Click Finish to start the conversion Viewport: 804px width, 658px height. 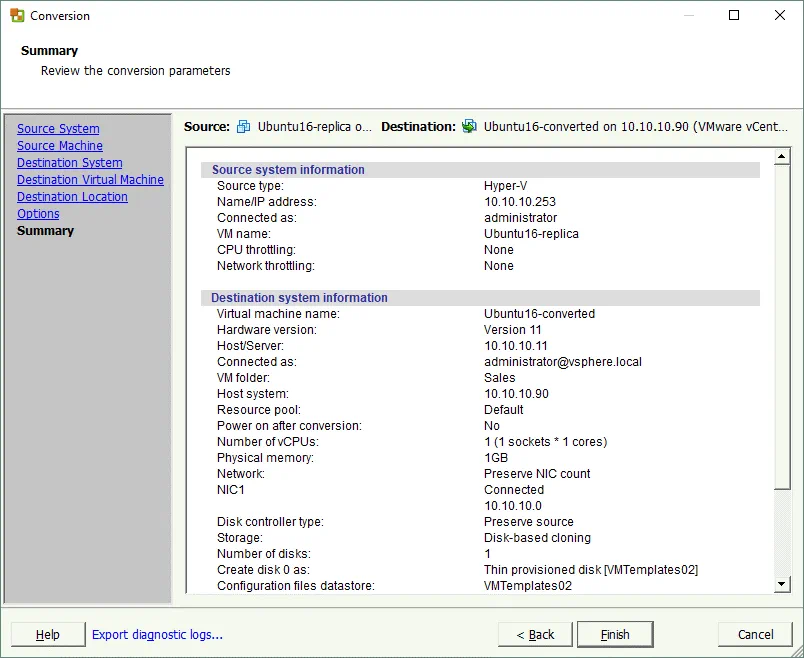(x=615, y=634)
